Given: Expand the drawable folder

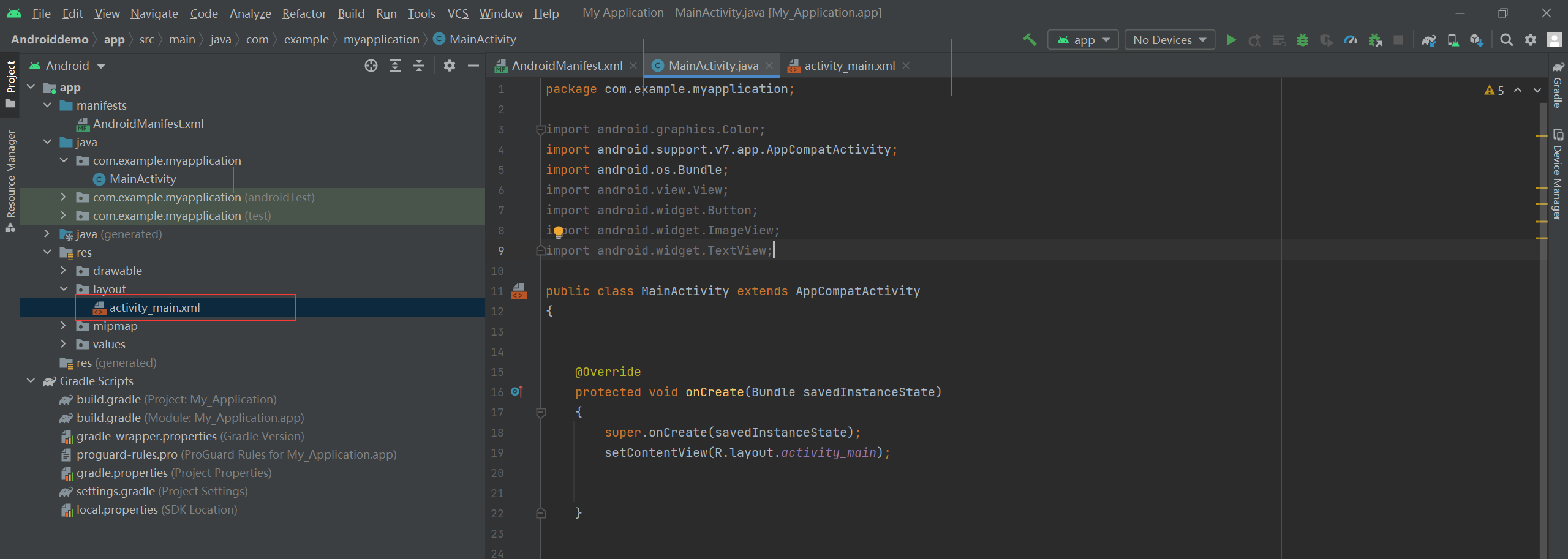Looking at the screenshot, I should [63, 271].
